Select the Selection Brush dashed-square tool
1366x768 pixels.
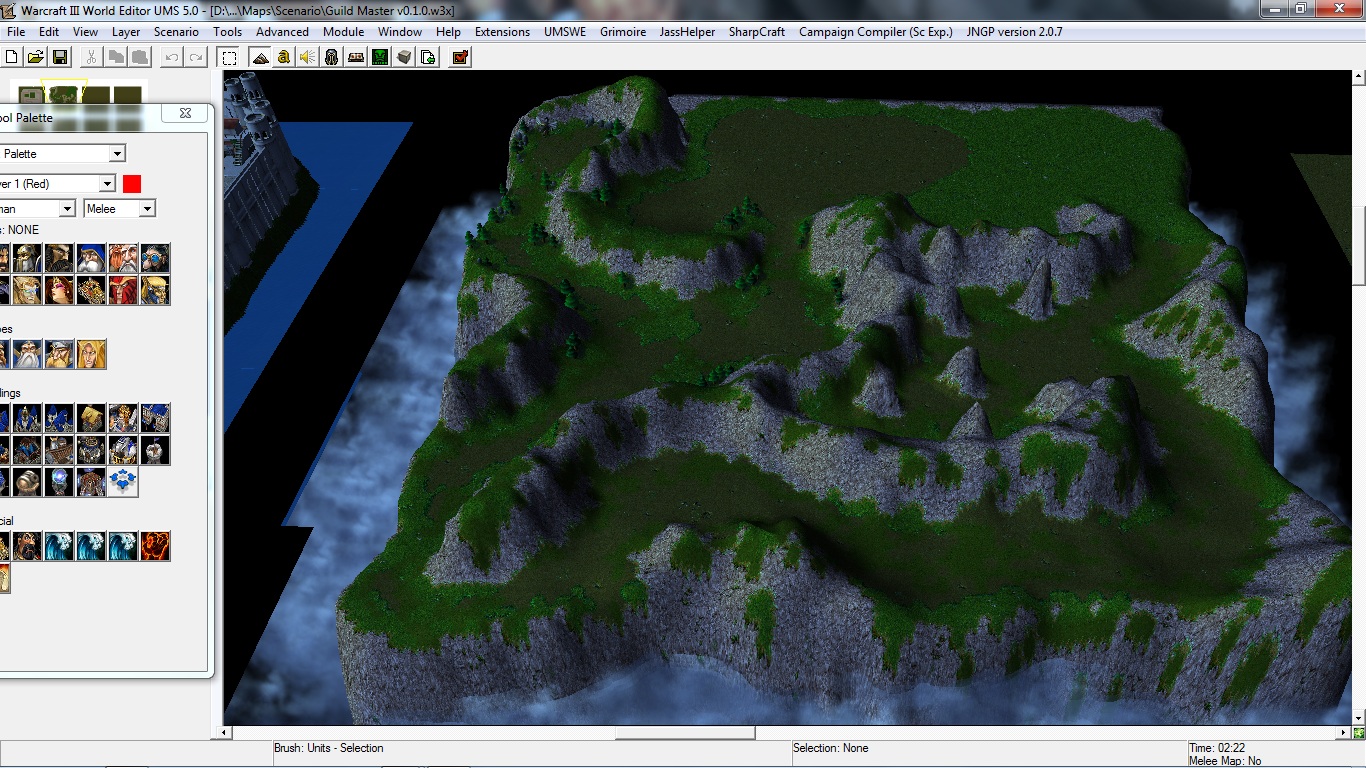pos(229,57)
